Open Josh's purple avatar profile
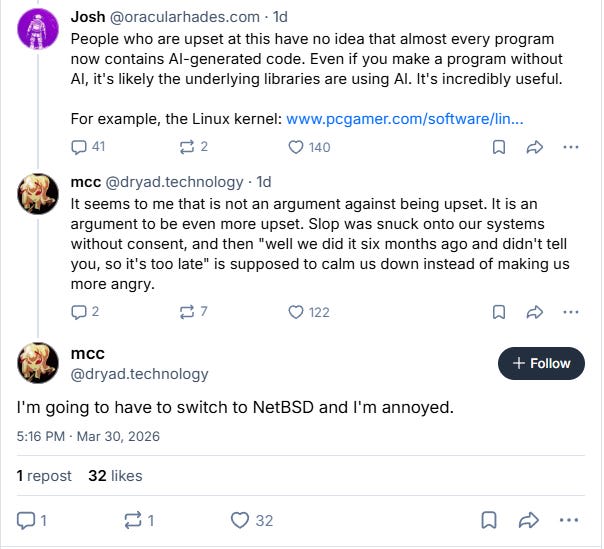 coord(38,30)
